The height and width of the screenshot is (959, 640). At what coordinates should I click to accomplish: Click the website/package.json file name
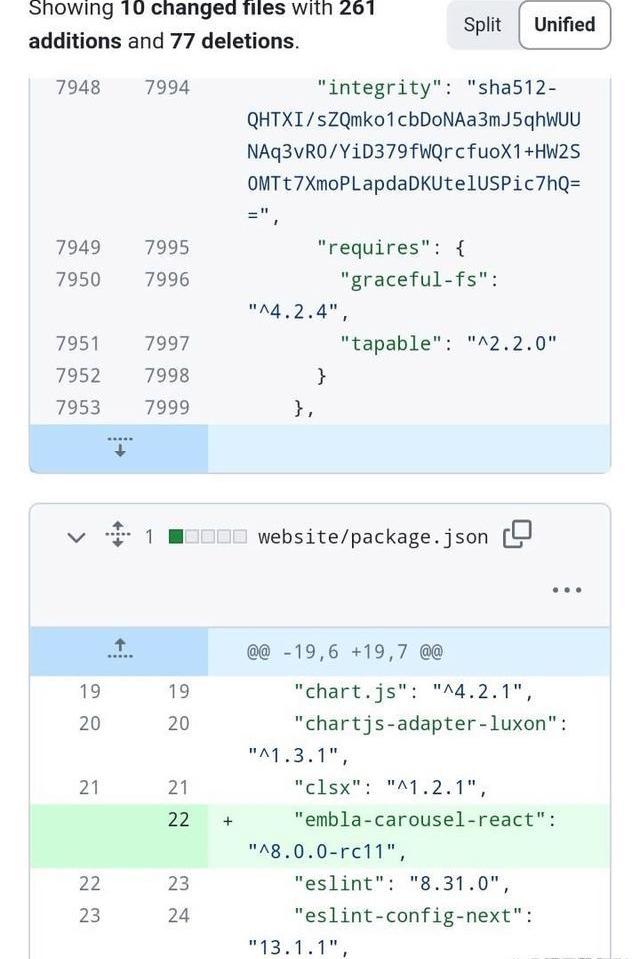373,537
